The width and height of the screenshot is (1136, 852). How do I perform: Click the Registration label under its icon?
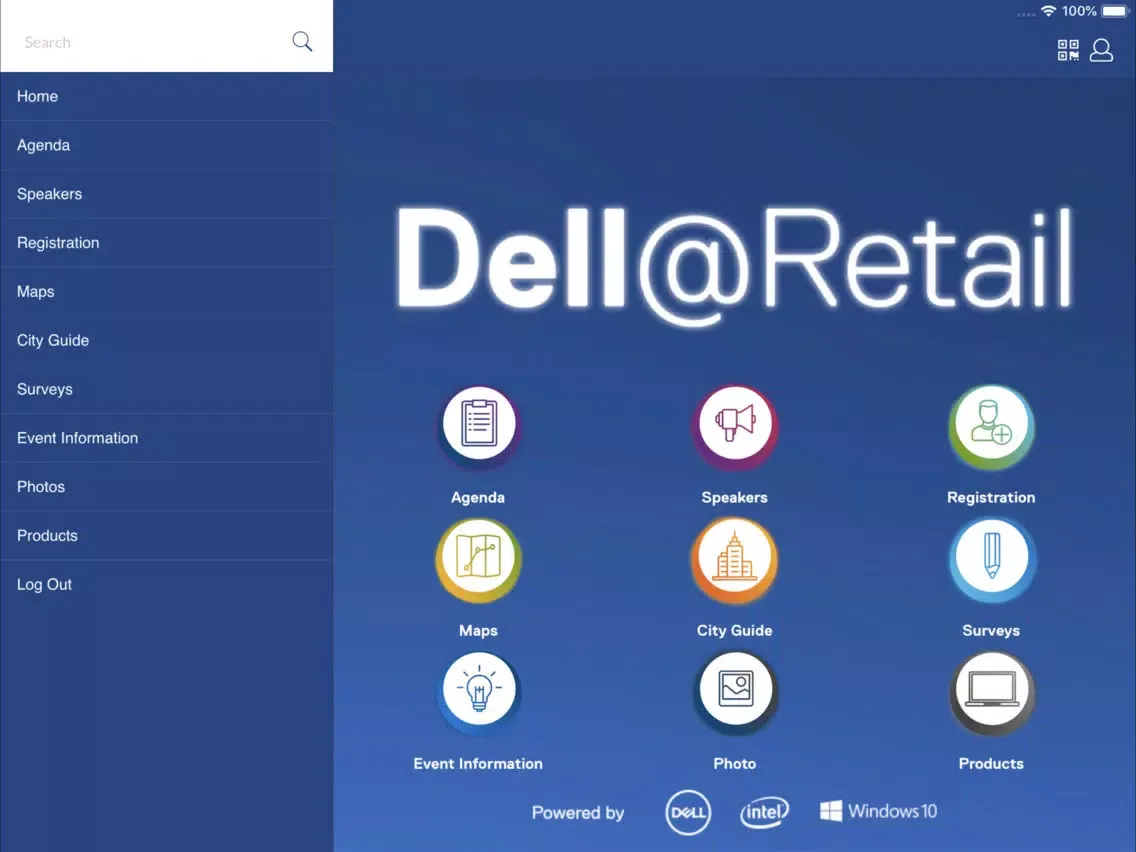tap(990, 497)
